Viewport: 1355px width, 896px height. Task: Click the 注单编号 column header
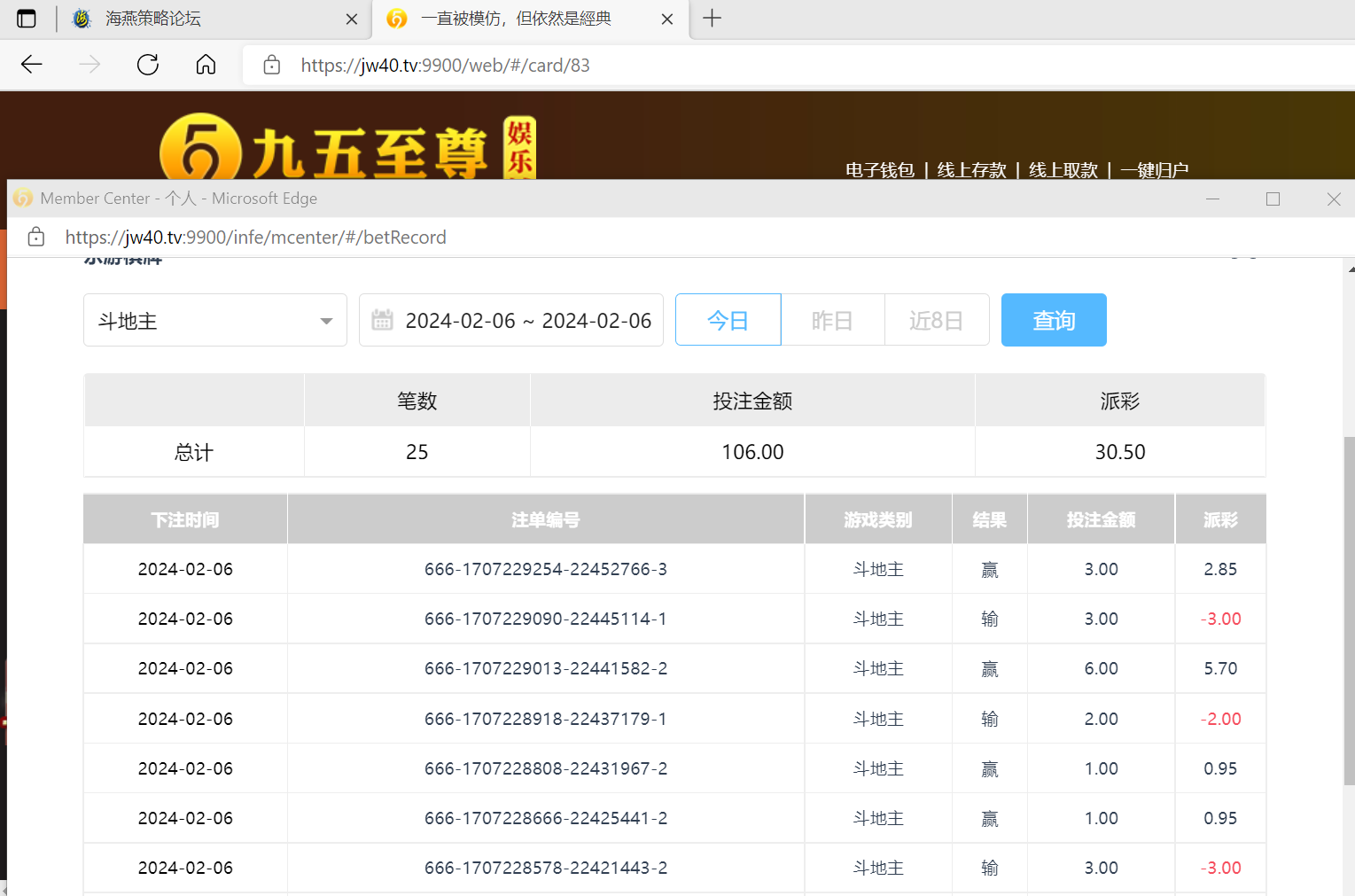(x=546, y=519)
